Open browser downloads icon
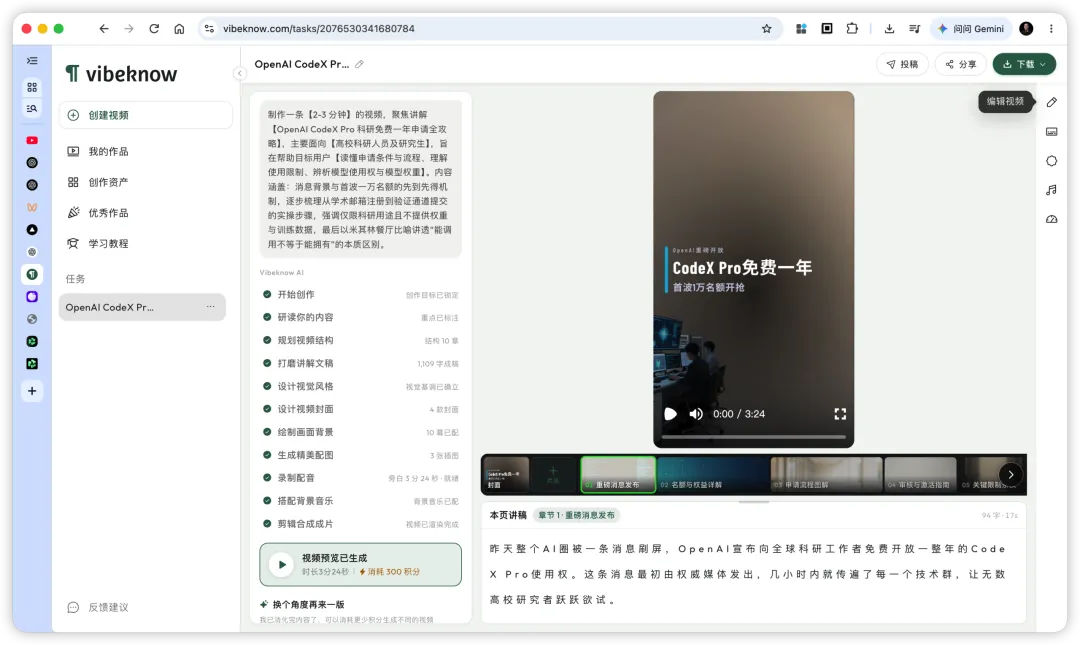The height and width of the screenshot is (645, 1080). point(889,28)
